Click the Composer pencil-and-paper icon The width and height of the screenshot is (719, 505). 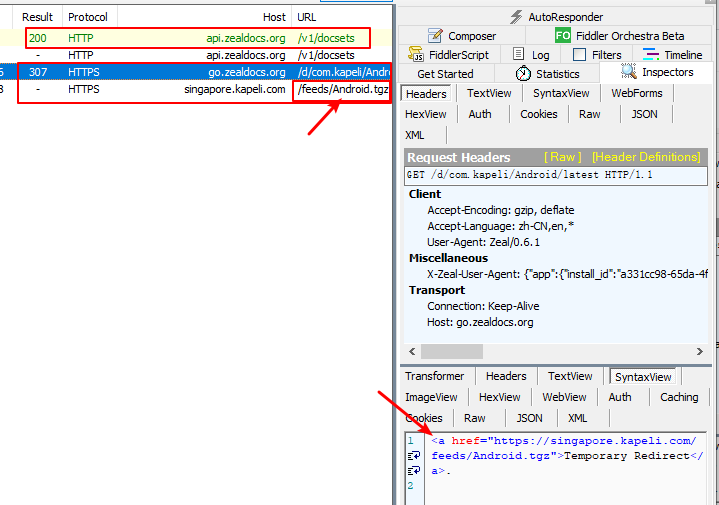tap(435, 36)
